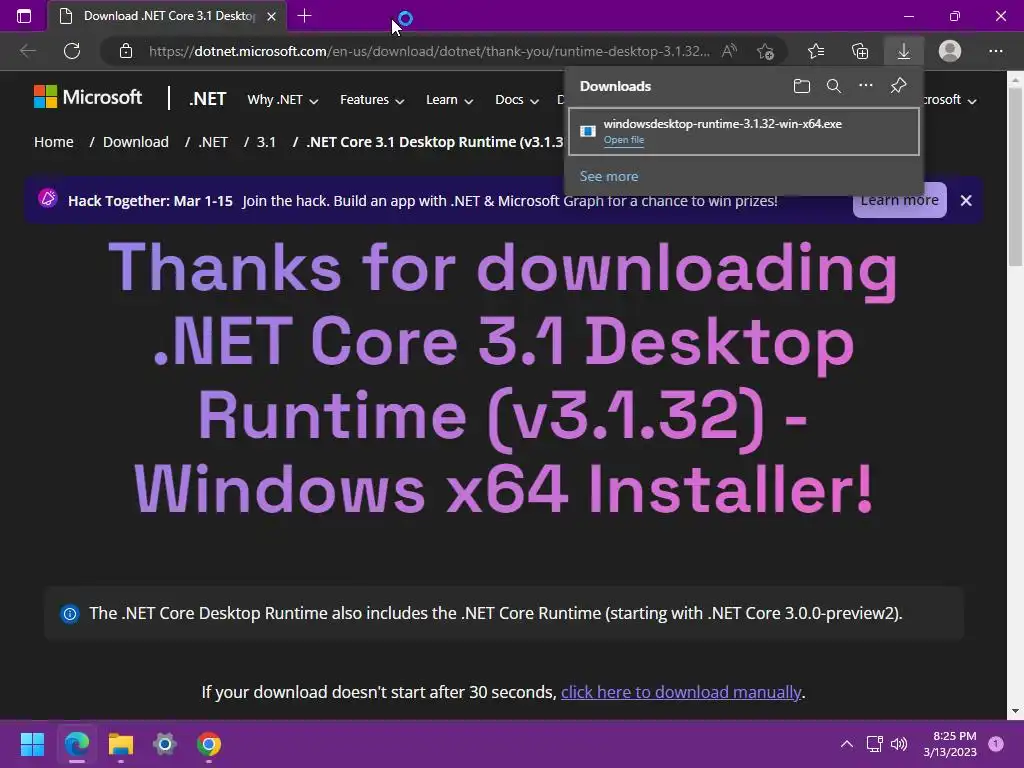Image resolution: width=1024 pixels, height=768 pixels.
Task: Click the network icon in system tray
Action: (874, 744)
